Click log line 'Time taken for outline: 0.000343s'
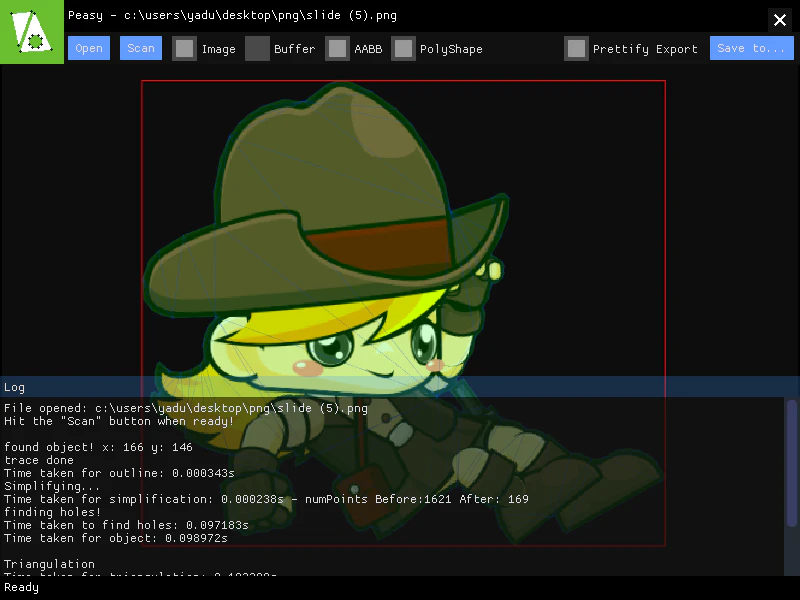 tap(119, 473)
